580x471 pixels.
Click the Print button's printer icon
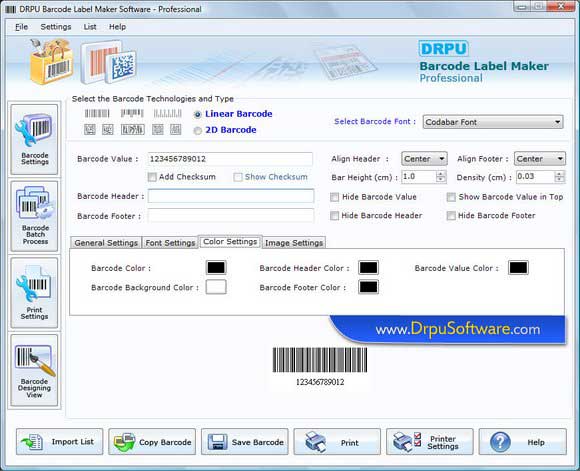316,442
